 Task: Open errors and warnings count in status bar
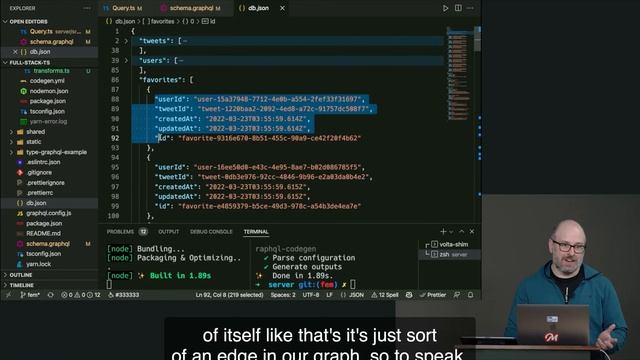(80, 295)
